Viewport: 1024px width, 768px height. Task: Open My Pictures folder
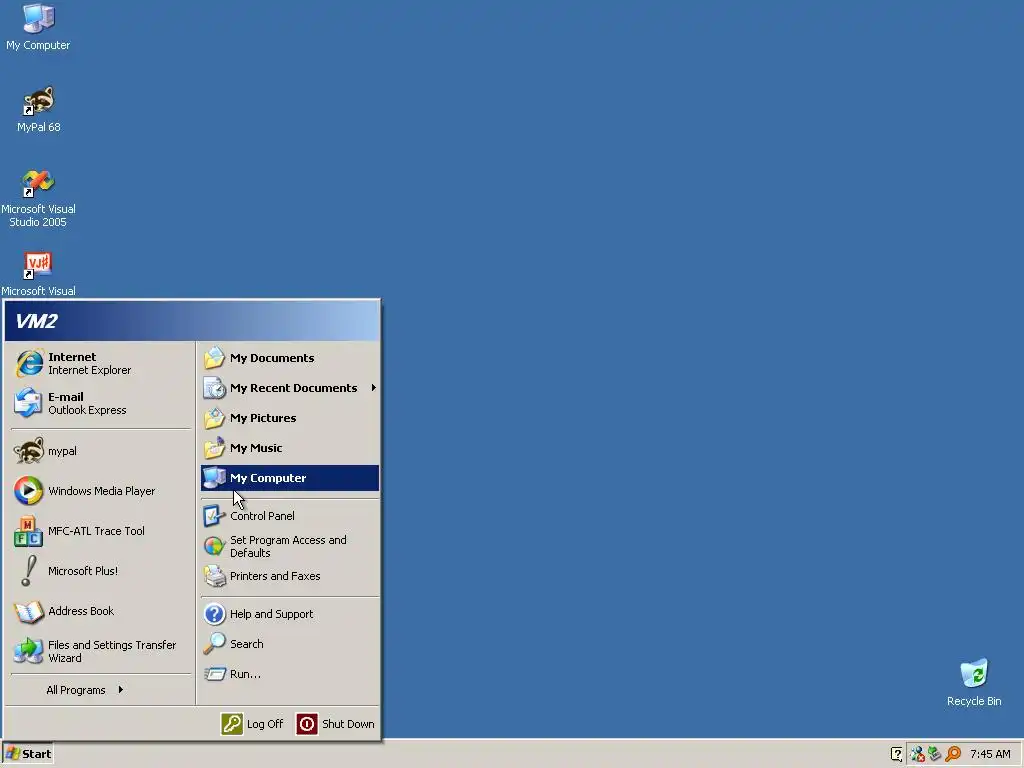coord(289,418)
